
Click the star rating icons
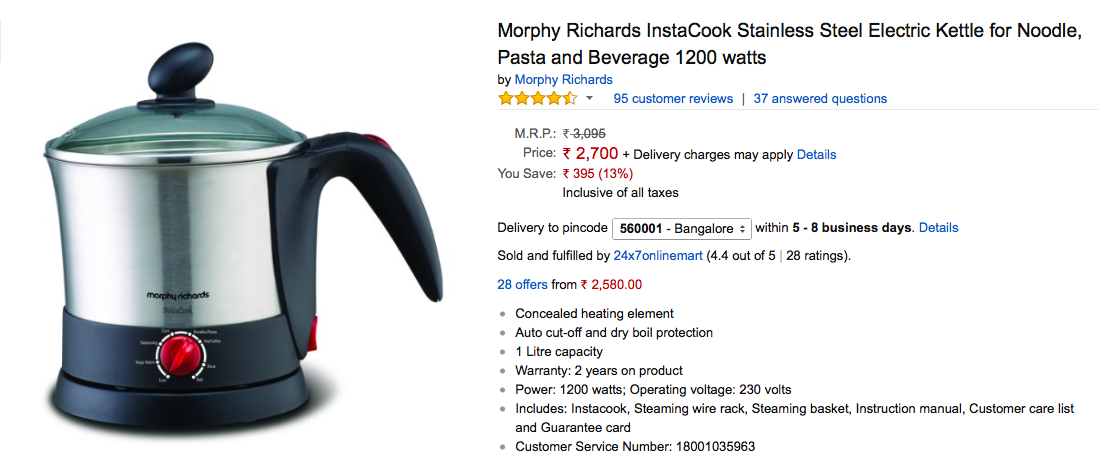coord(537,99)
